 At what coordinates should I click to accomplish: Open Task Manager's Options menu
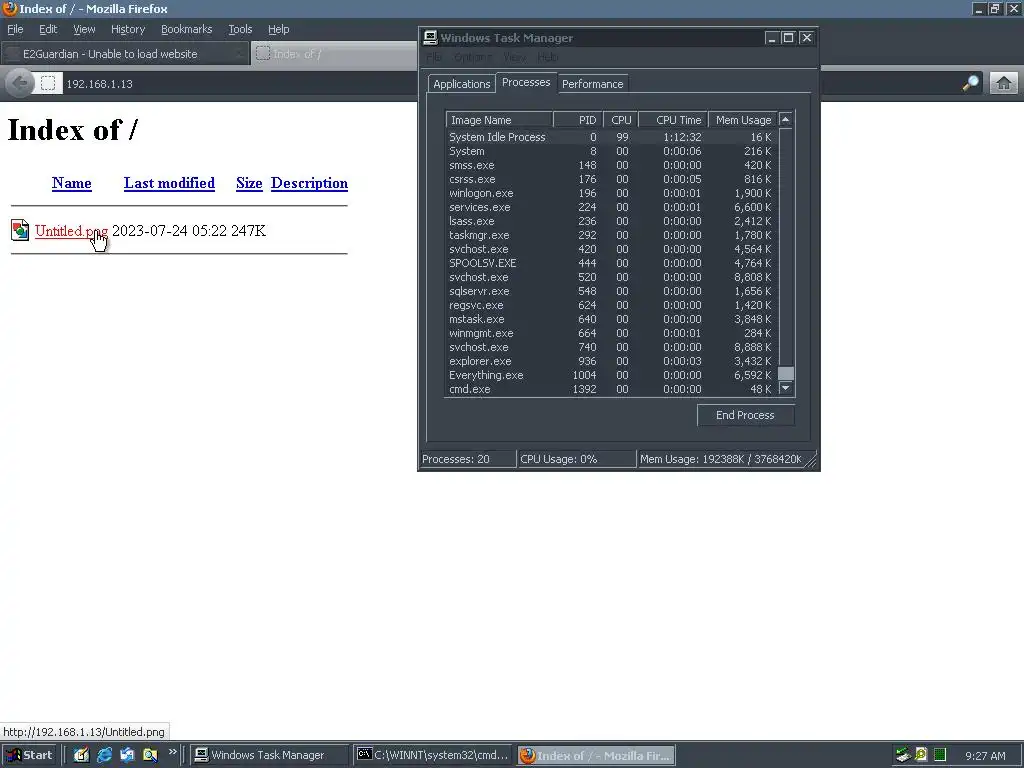point(473,57)
